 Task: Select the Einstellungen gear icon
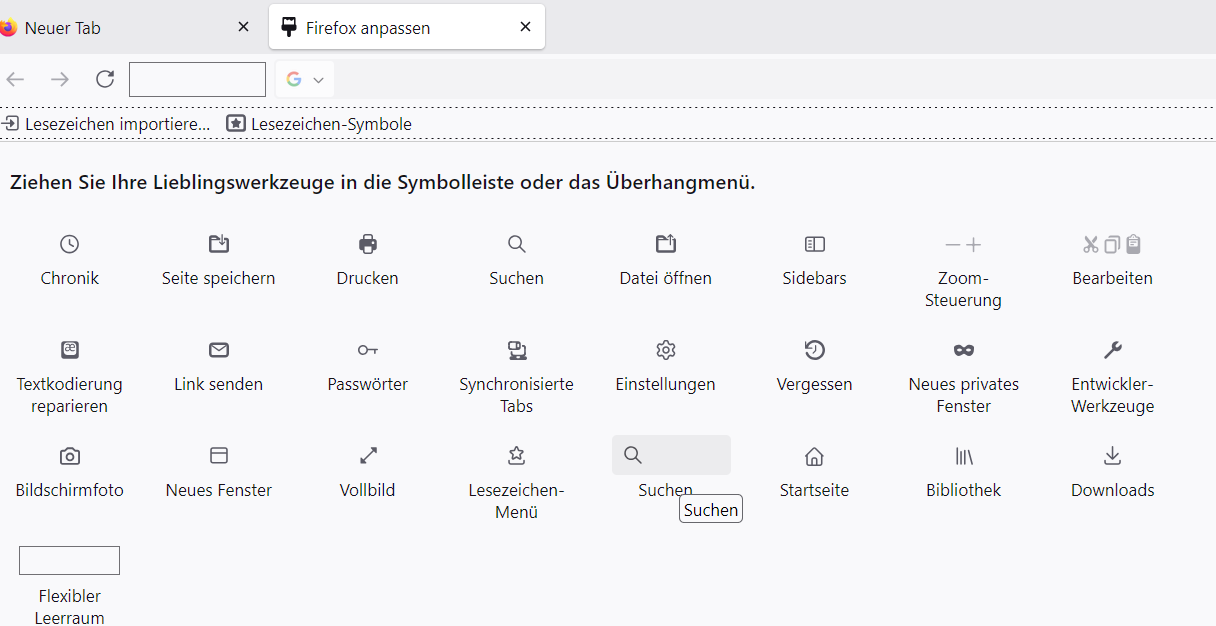[x=666, y=350]
